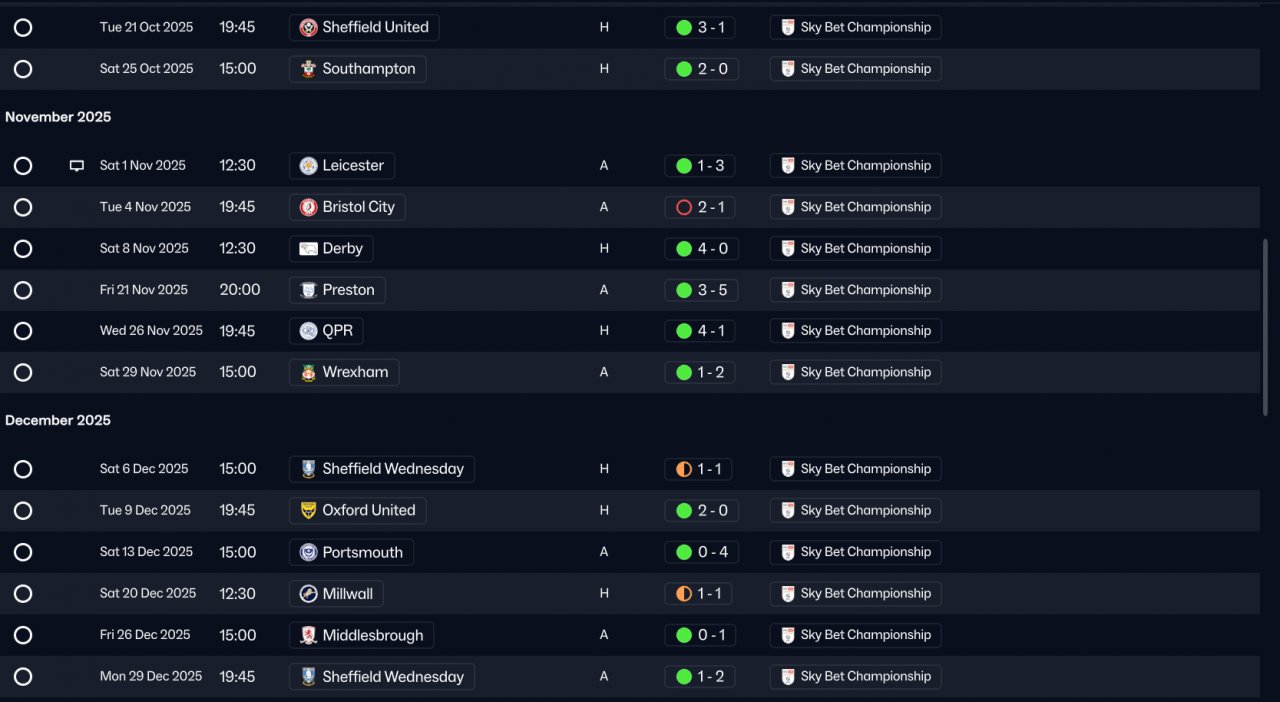Click the TV broadcast icon beside the Leicester fixture
1280x702 pixels.
click(77, 166)
